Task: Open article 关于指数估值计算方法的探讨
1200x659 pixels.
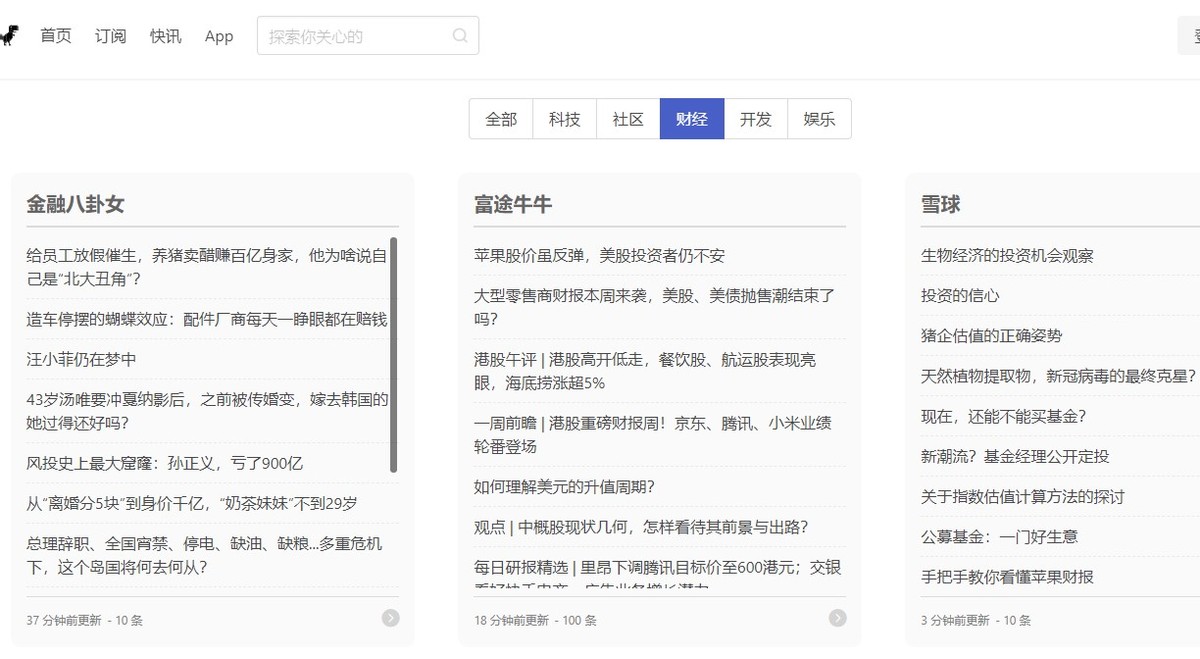Action: click(x=1023, y=495)
